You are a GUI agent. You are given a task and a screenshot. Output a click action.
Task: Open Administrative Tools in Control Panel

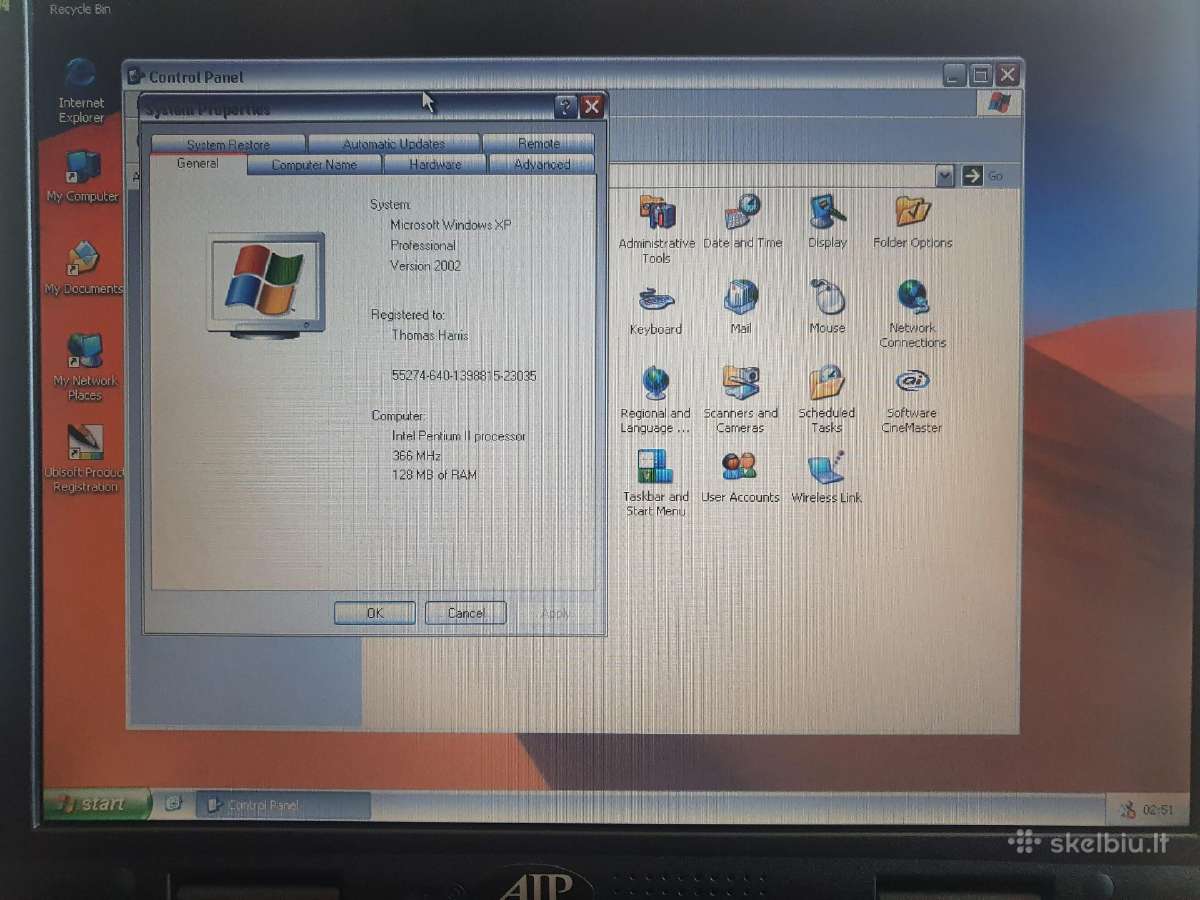click(656, 229)
